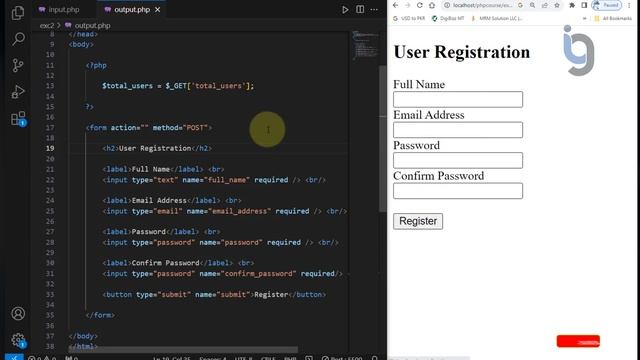
Task: Share this page from address bar
Action: click(545, 5)
